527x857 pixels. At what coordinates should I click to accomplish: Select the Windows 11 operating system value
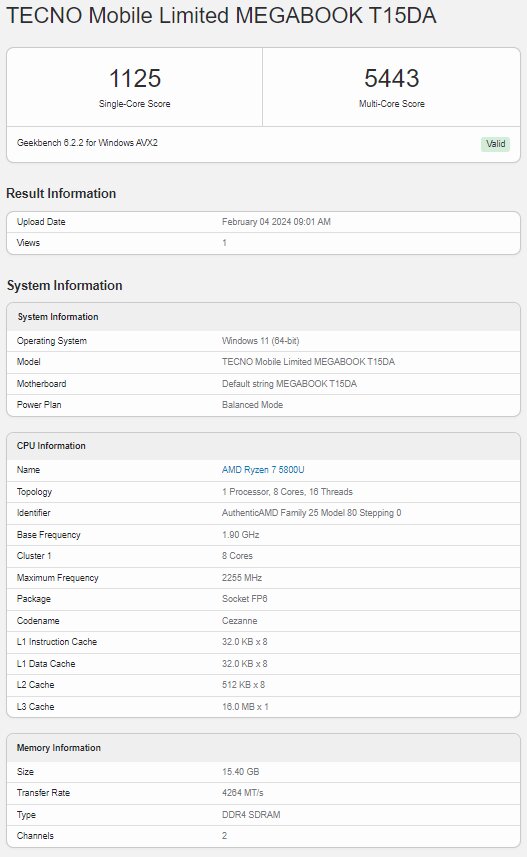point(260,341)
